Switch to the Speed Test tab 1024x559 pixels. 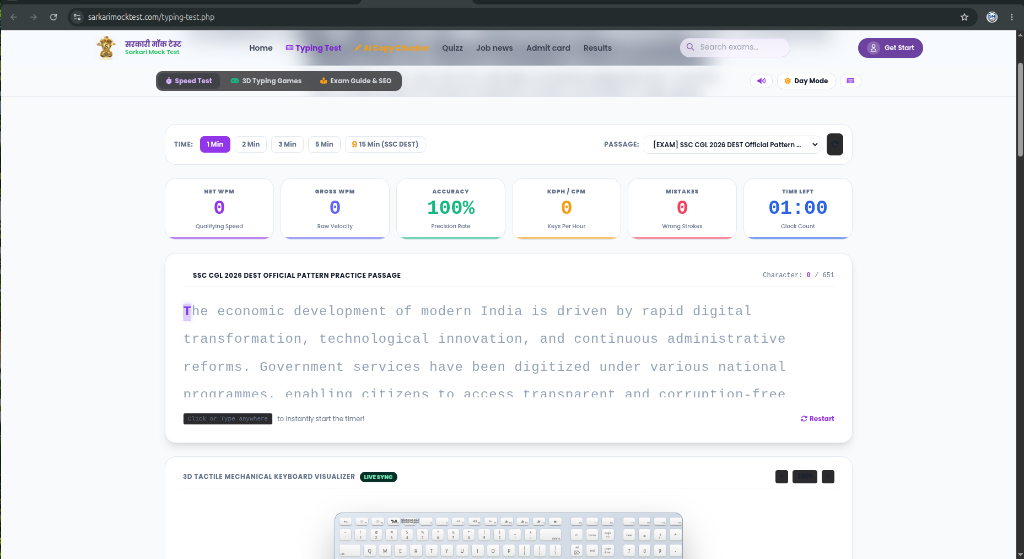[x=189, y=81]
